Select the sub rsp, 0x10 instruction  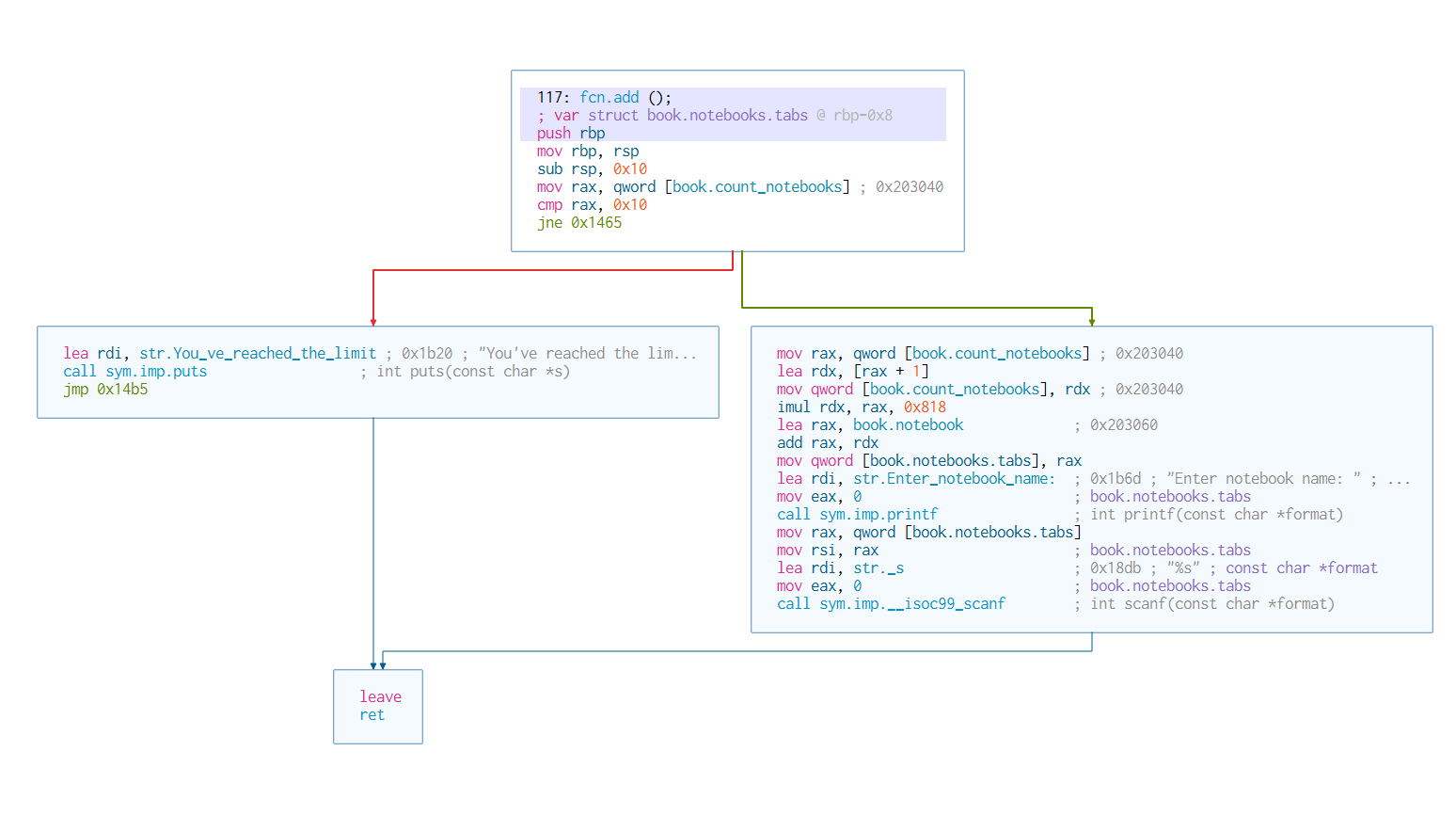point(592,169)
